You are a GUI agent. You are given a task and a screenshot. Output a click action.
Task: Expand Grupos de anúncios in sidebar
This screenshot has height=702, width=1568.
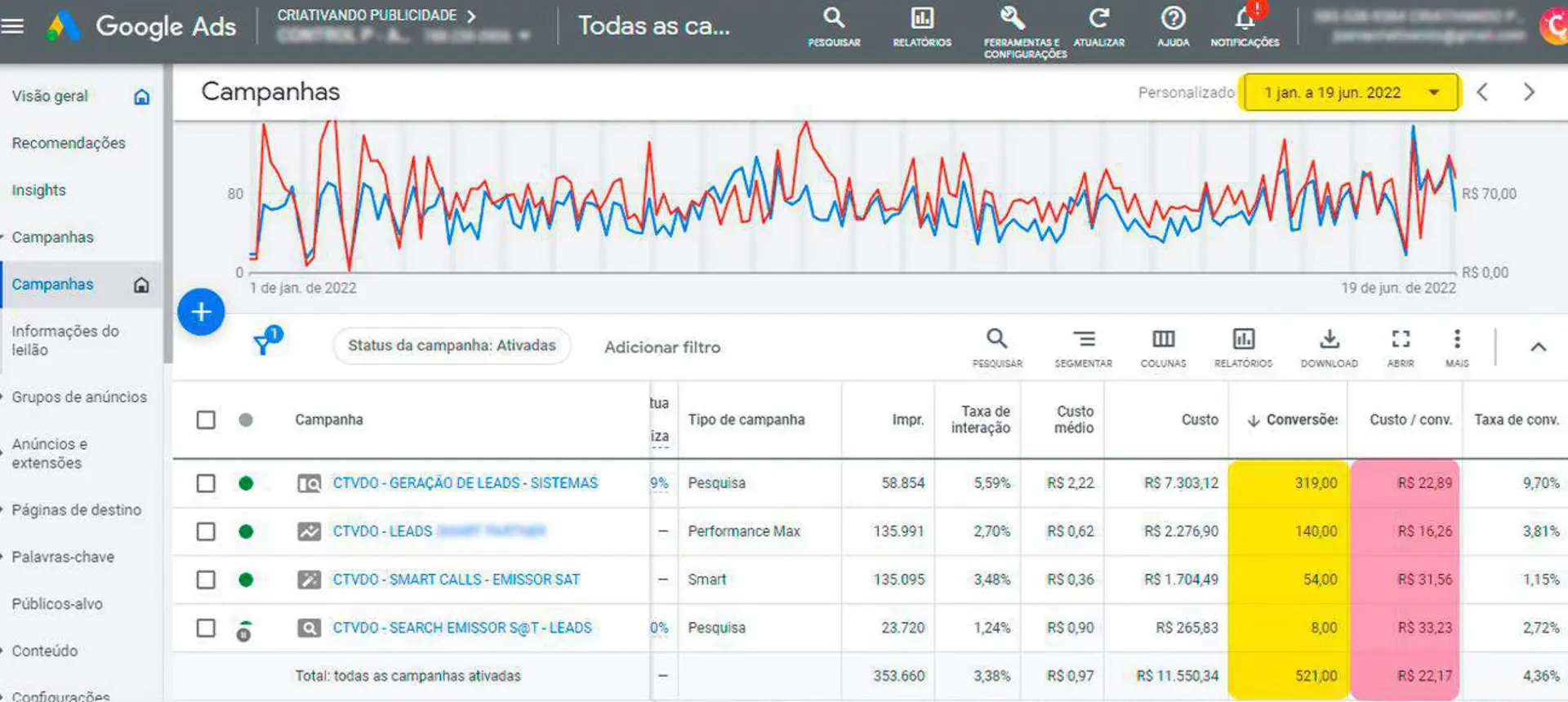(x=78, y=398)
